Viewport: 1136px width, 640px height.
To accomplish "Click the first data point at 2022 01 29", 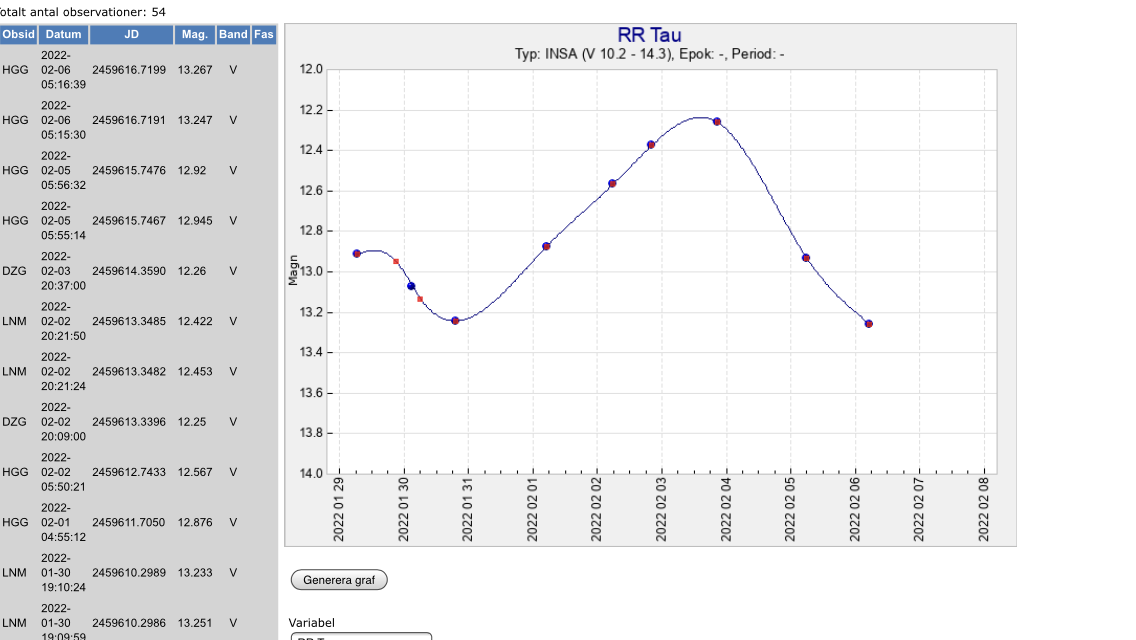I will pyautogui.click(x=357, y=254).
